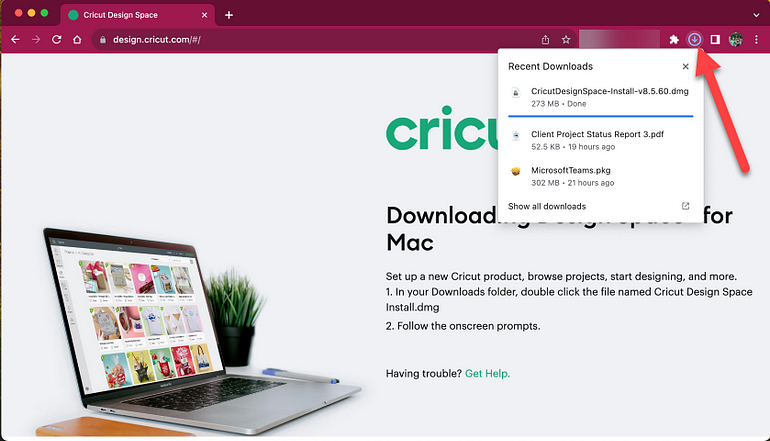Click Show all downloads

[x=547, y=206]
